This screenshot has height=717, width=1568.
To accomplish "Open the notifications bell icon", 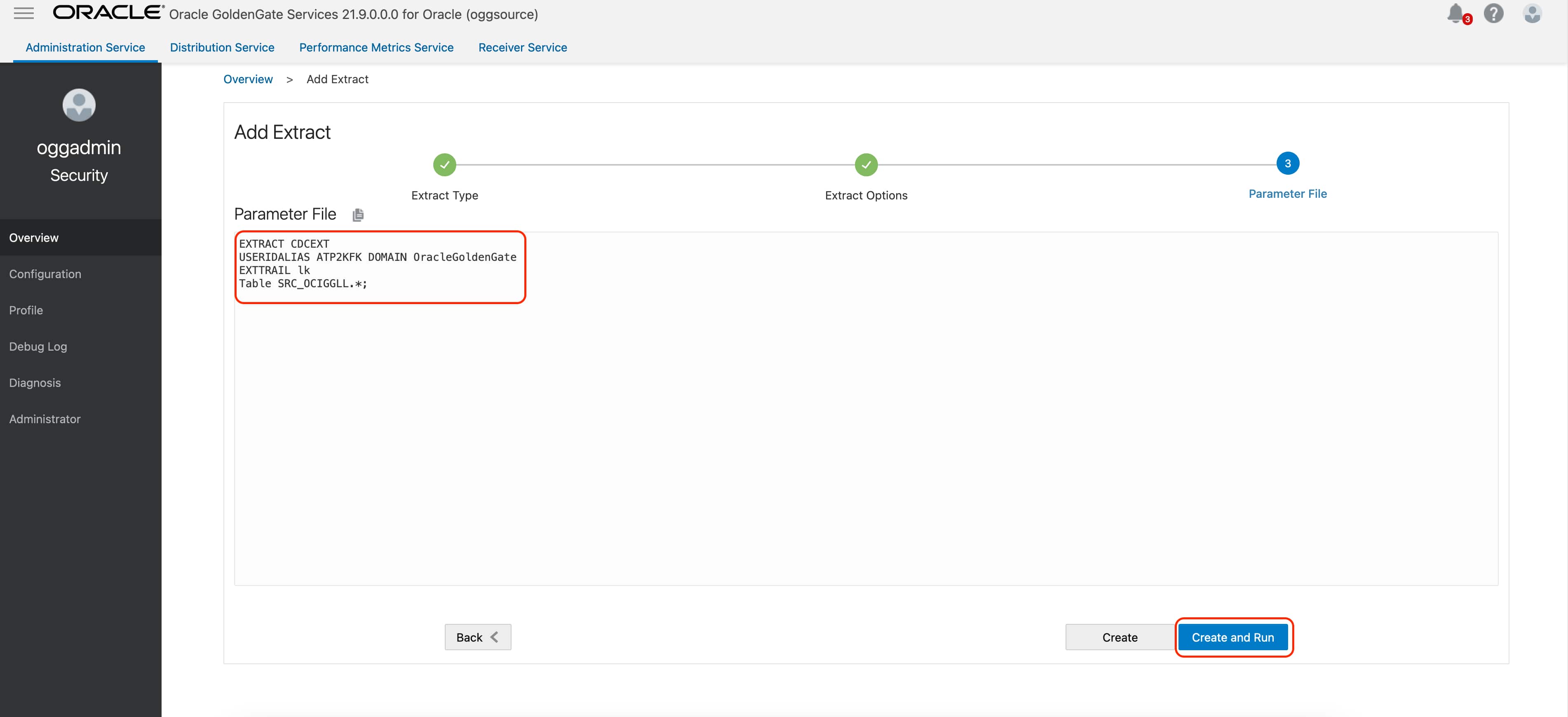I will pyautogui.click(x=1455, y=13).
